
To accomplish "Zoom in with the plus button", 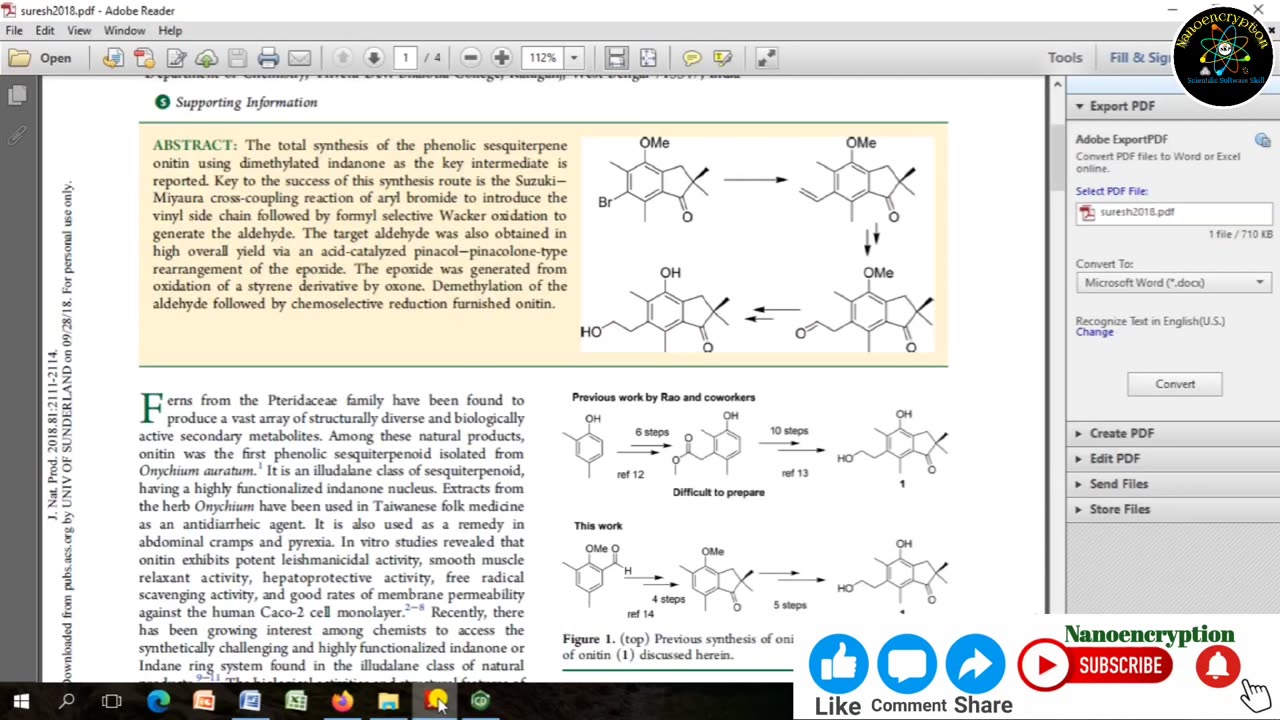I will 502,58.
